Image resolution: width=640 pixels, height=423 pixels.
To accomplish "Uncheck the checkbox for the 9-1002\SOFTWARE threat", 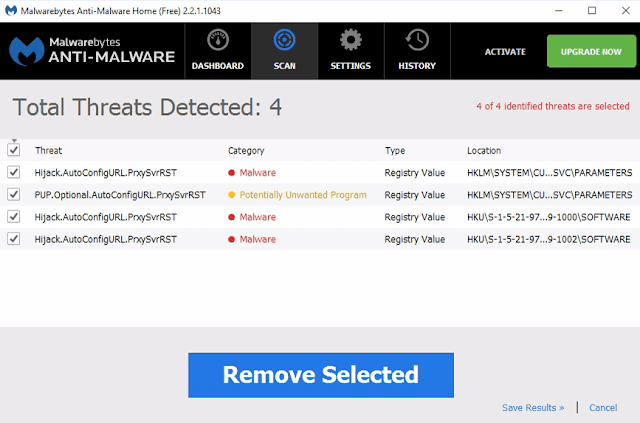I will (13, 238).
